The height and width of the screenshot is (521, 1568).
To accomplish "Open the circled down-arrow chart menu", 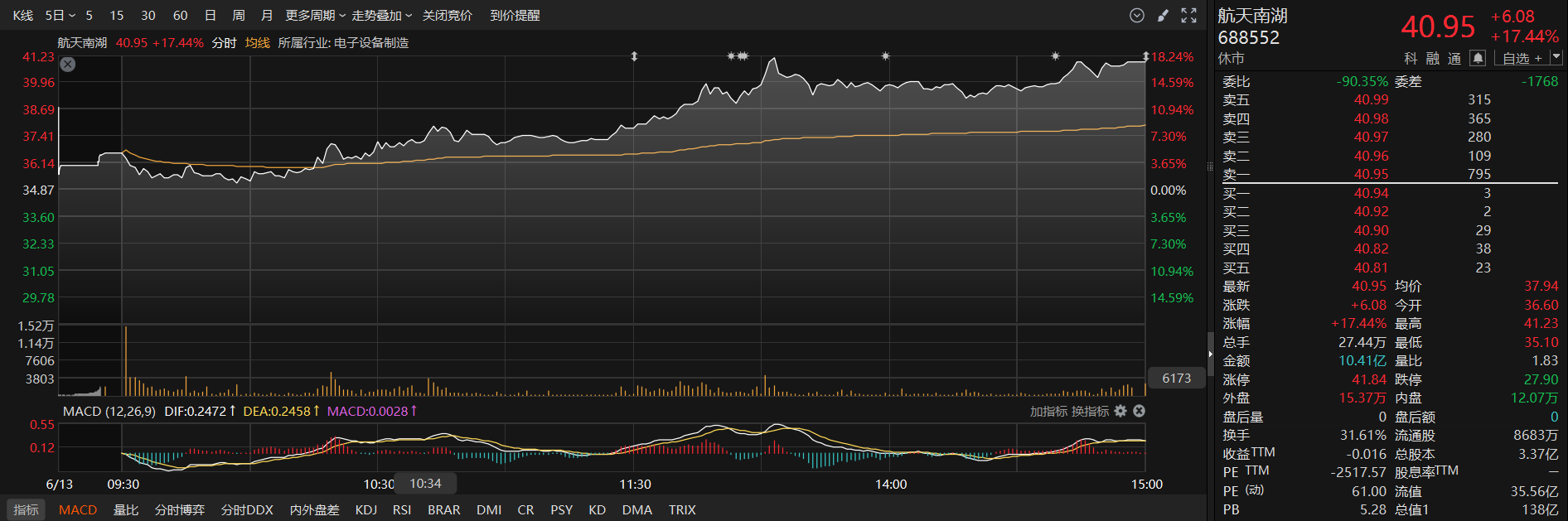I will 1137,15.
